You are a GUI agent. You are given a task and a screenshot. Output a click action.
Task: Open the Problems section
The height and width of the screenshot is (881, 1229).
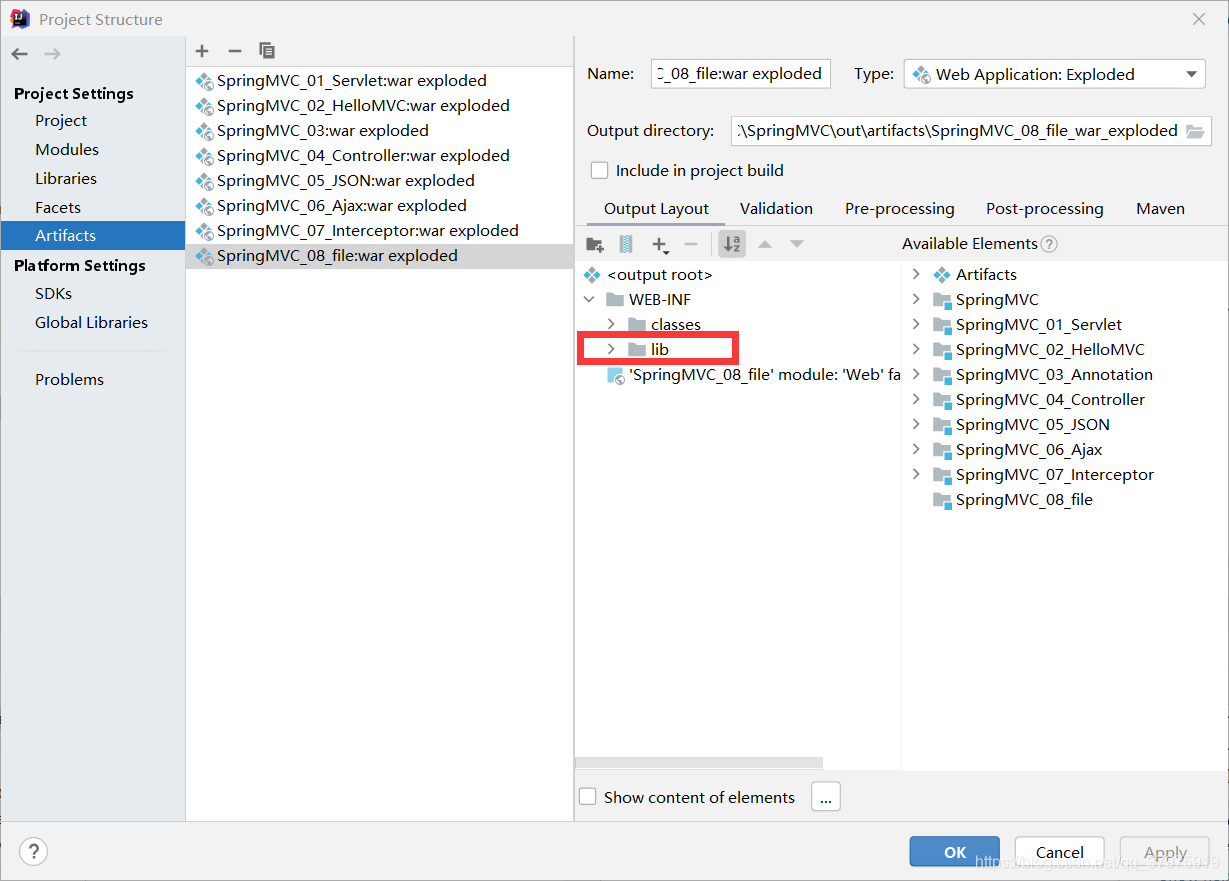[x=69, y=380]
